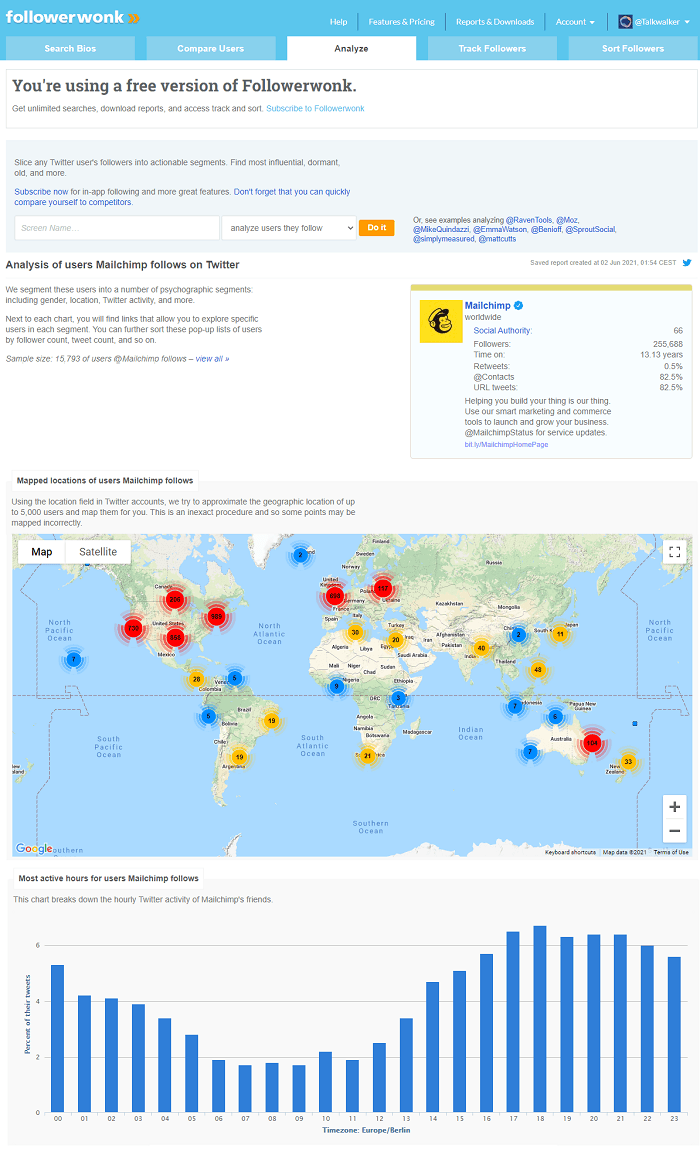Open bit.ly/MailchimpHomePage link
This screenshot has width=700, height=1149.
506,445
